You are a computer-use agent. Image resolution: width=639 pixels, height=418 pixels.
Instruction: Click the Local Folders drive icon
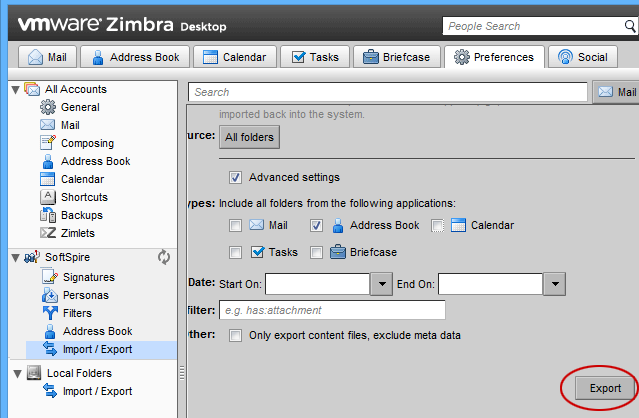[x=34, y=373]
